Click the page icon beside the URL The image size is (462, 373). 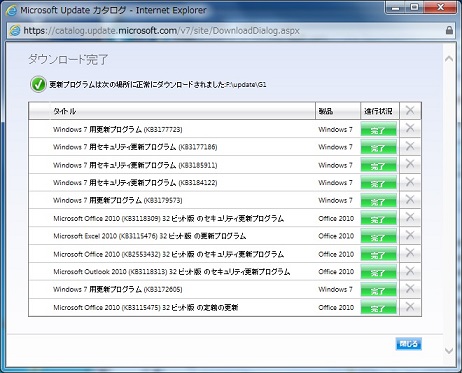pyautogui.click(x=15, y=31)
